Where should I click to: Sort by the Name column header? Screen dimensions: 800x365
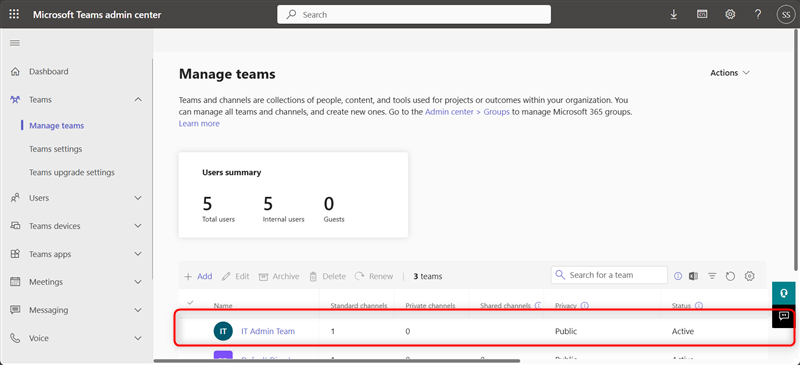coord(223,306)
